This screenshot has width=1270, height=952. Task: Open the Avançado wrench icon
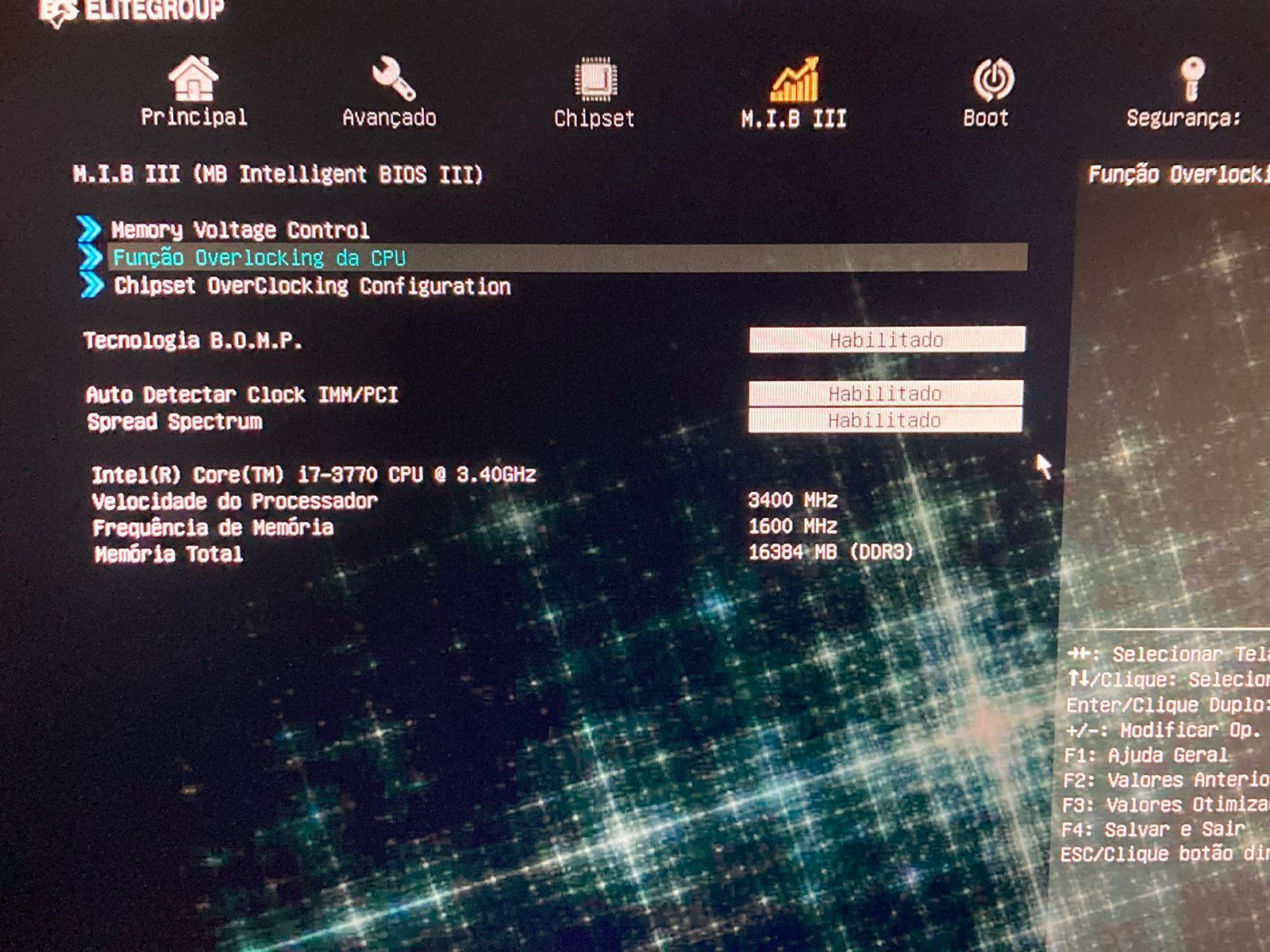coord(393,79)
